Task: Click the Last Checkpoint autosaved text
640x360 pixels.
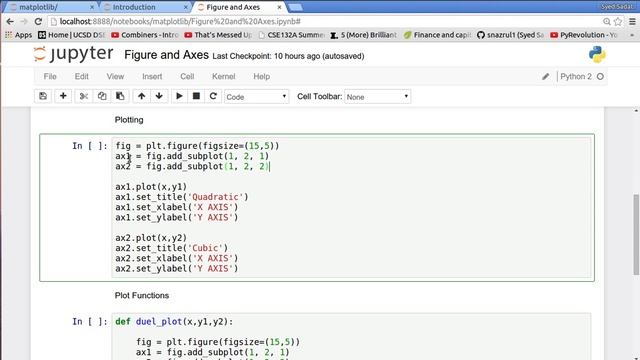Action: pyautogui.click(x=288, y=56)
